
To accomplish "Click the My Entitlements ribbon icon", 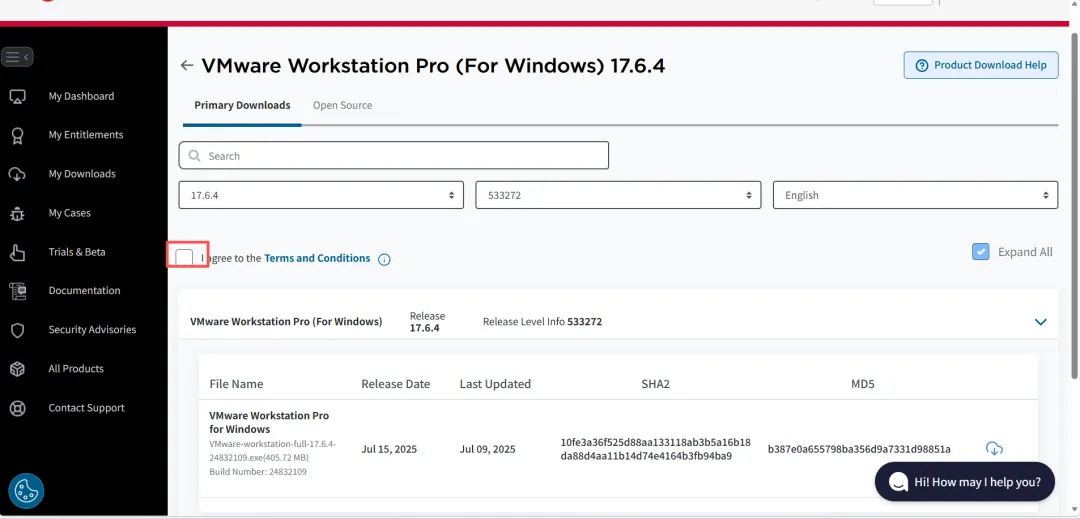I will 17,136.
